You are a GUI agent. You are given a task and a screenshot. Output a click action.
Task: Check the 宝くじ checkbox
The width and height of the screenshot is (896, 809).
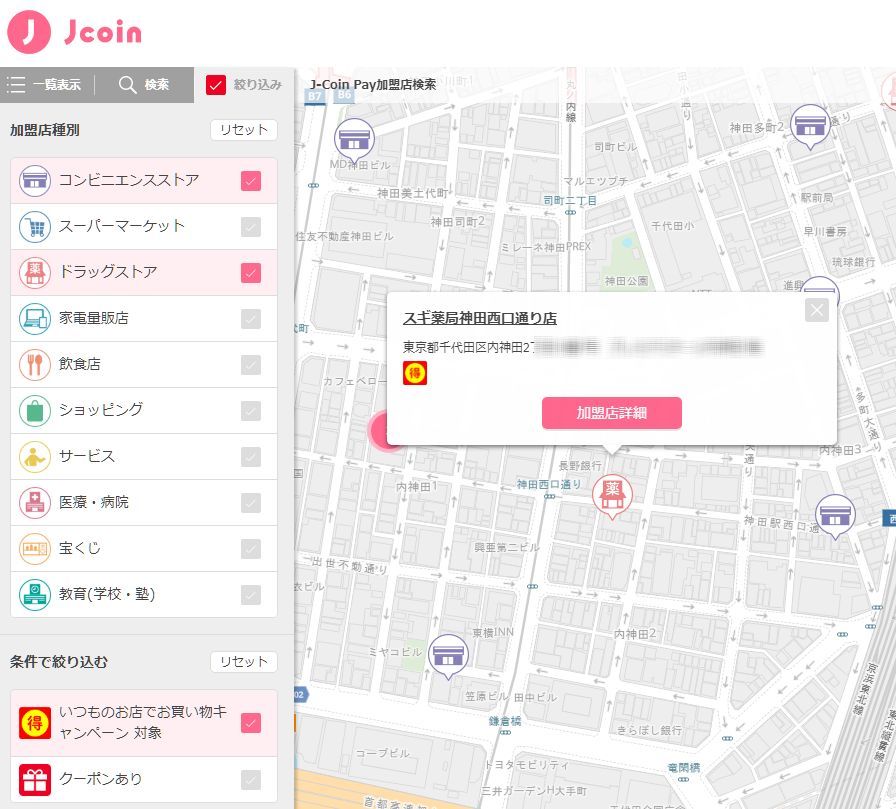tap(251, 548)
